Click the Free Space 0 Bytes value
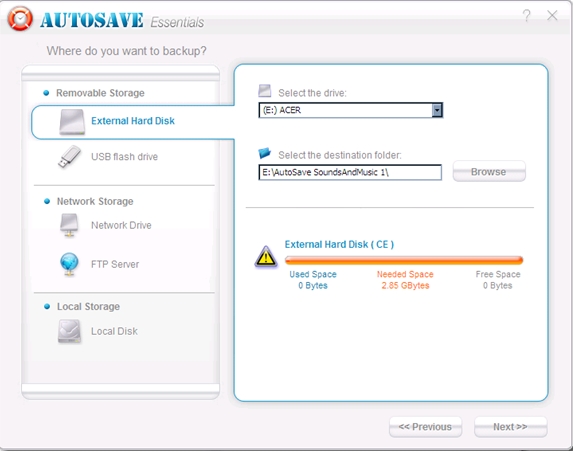 497,285
